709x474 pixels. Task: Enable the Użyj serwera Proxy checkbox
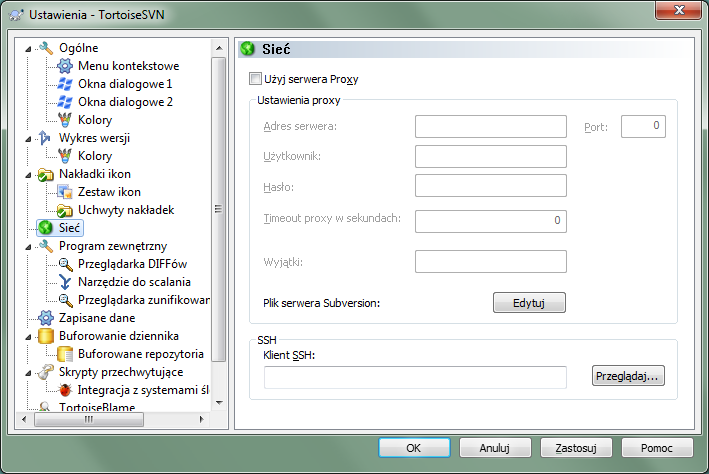[x=255, y=79]
